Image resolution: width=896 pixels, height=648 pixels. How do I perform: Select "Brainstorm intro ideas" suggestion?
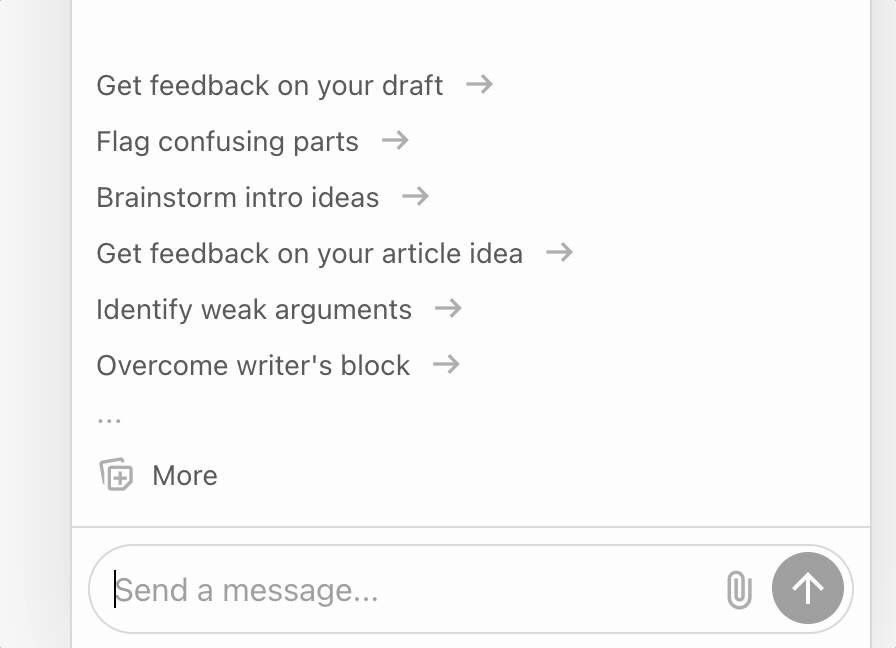point(237,198)
